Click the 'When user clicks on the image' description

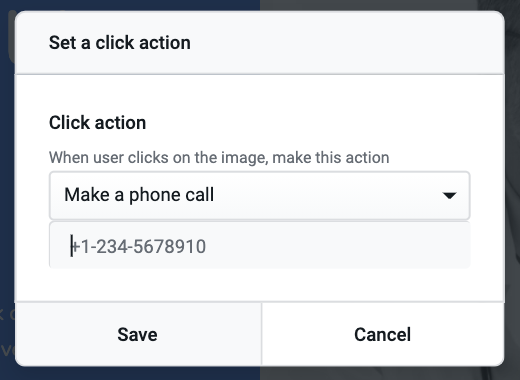click(219, 157)
